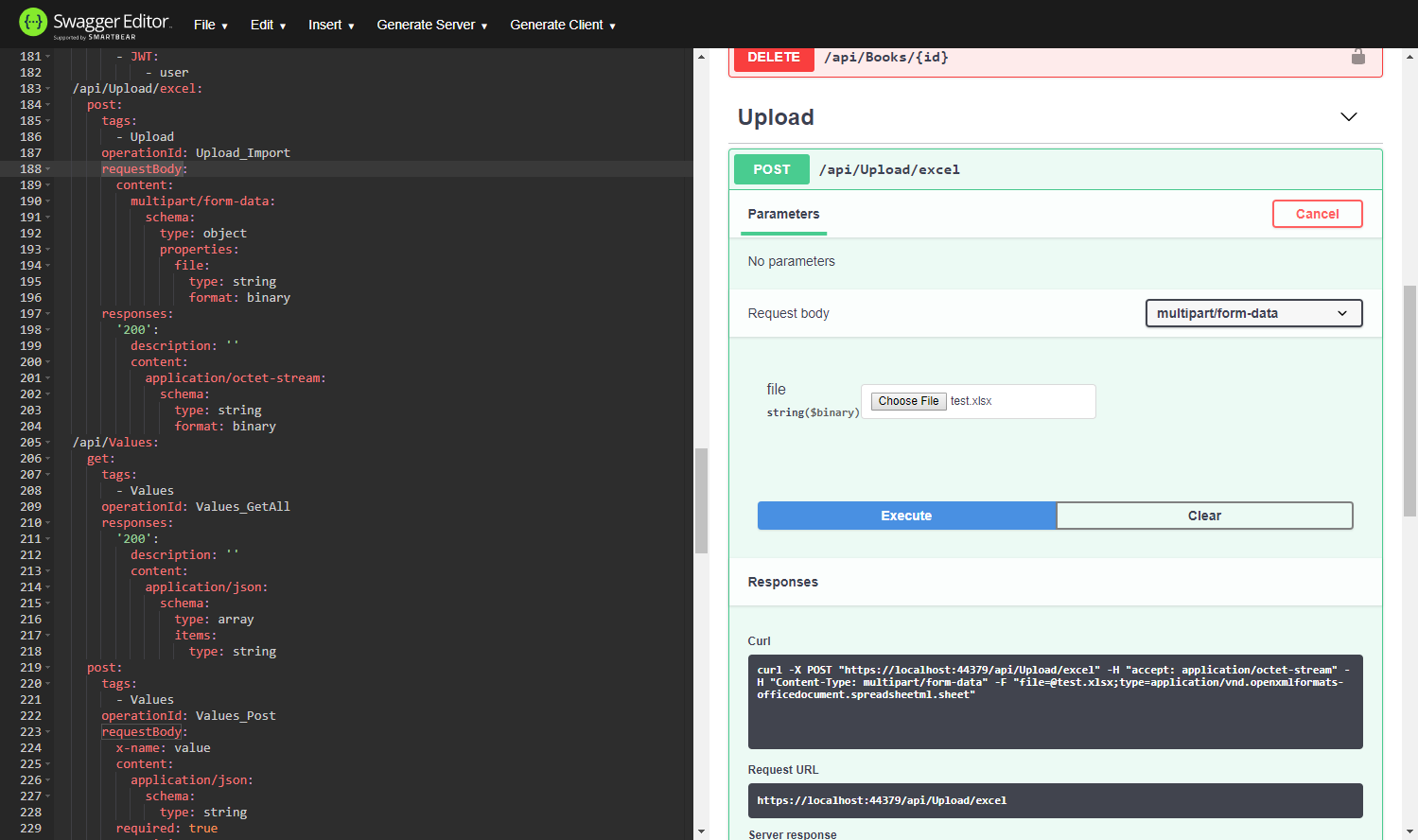Screen dimensions: 1418x840
Task: Collapse the Upload tag section chevron
Action: [1348, 117]
